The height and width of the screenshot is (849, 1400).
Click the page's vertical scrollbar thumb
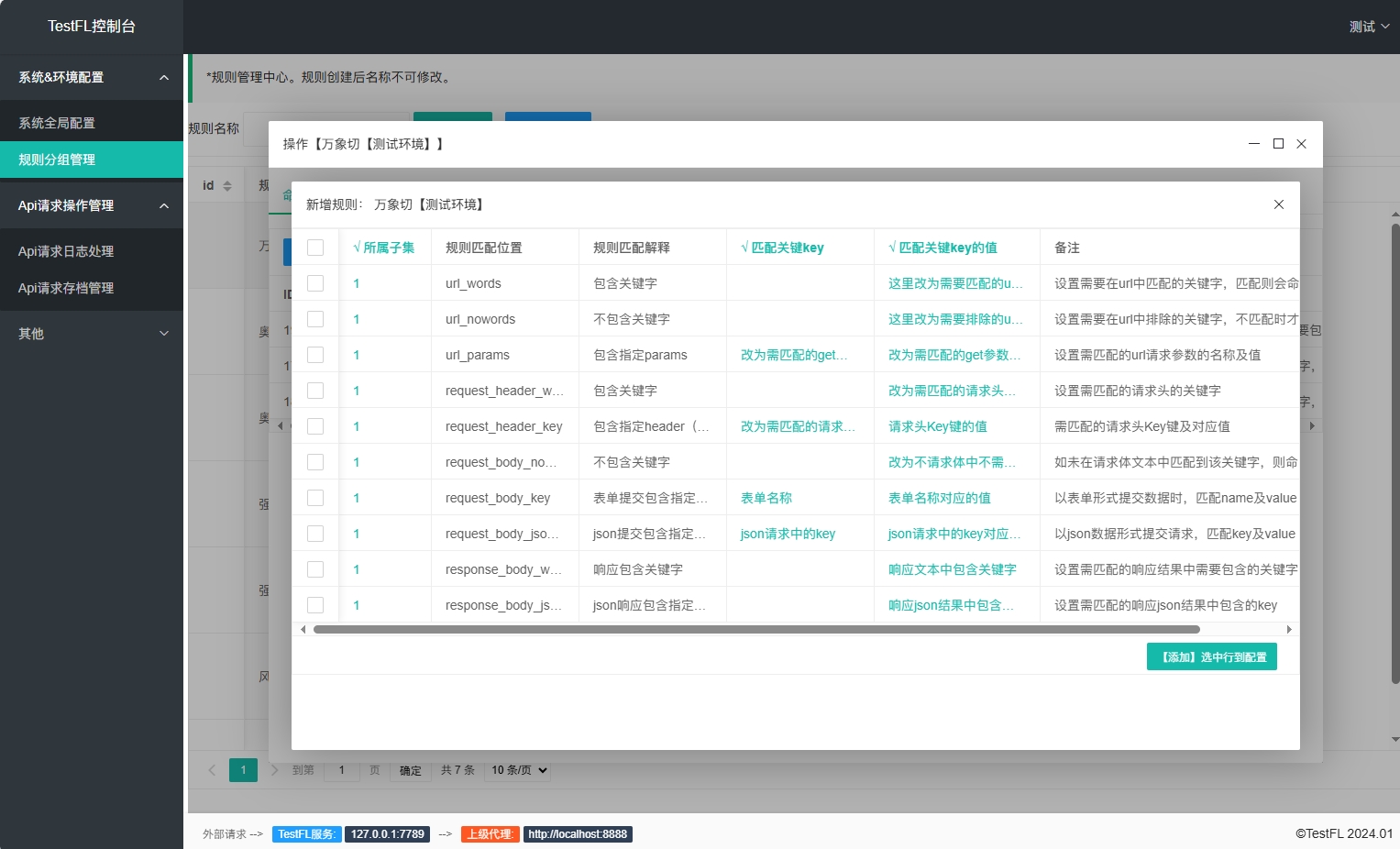1395,454
